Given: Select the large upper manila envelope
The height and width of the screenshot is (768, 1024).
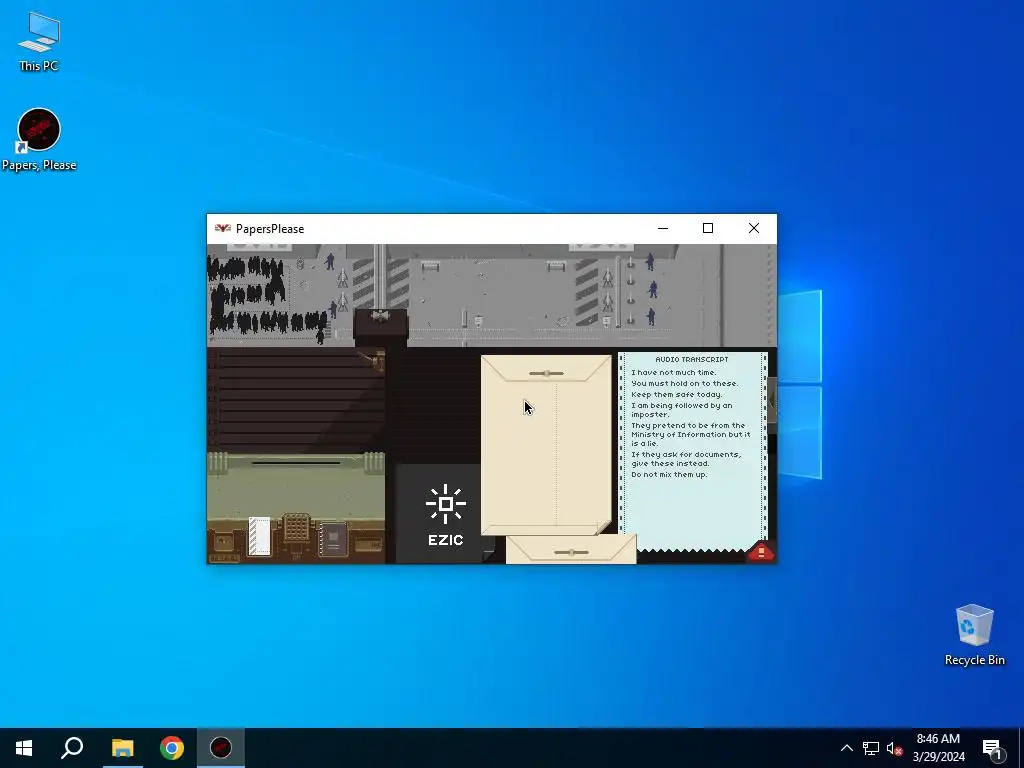Looking at the screenshot, I should click(x=546, y=445).
